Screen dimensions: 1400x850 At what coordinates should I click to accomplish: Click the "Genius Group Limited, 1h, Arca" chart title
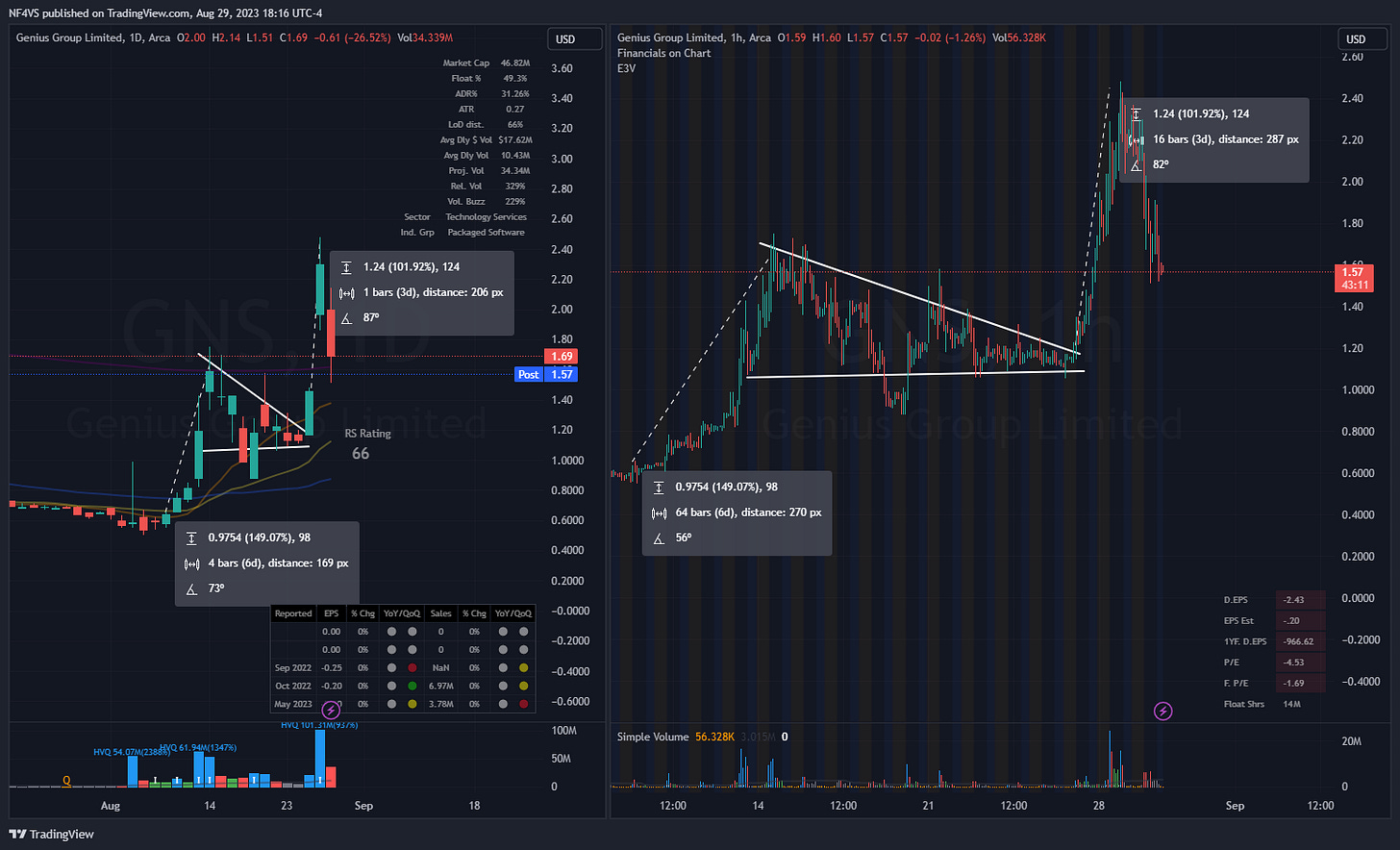click(x=694, y=38)
